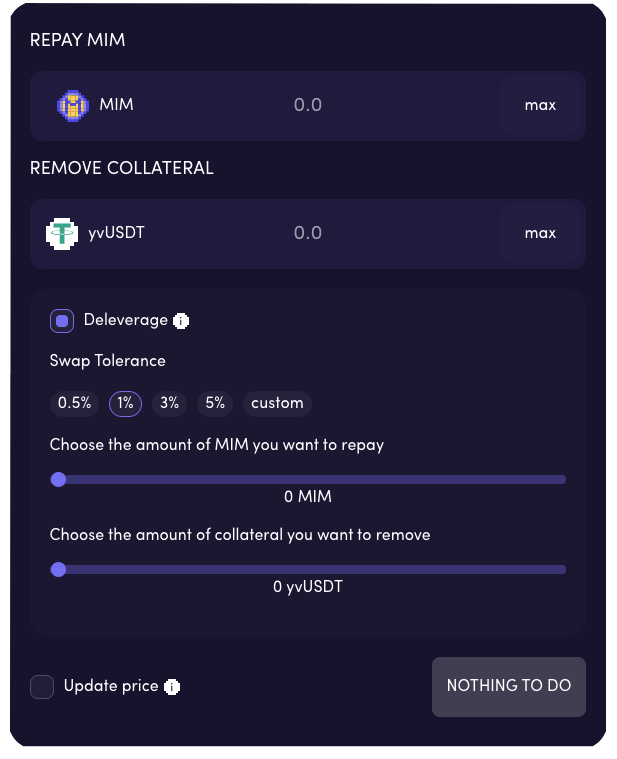Click the NOTHING TO DO button
Screen dimensions: 617x759
tap(508, 686)
